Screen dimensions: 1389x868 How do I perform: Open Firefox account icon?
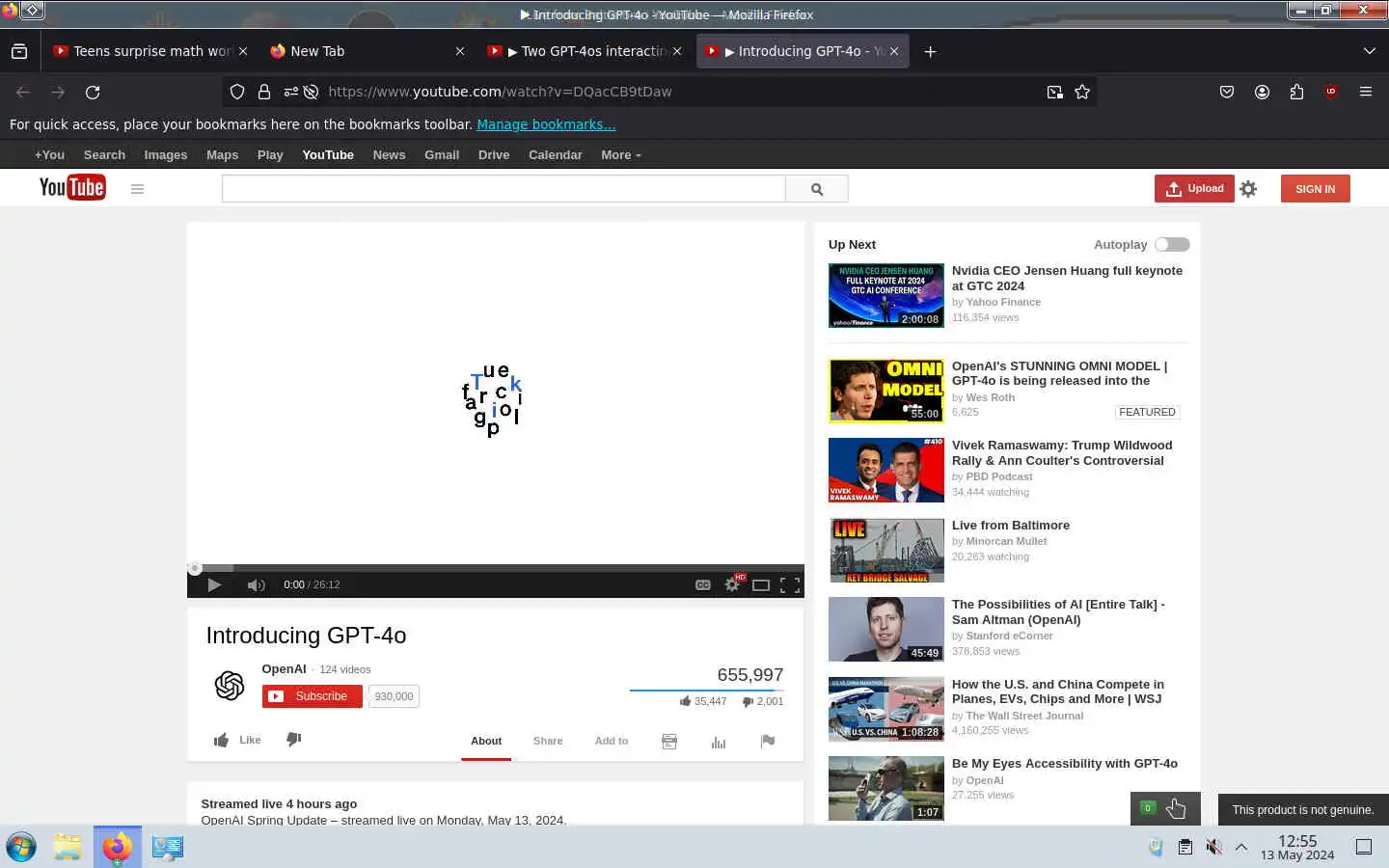[x=1262, y=92]
